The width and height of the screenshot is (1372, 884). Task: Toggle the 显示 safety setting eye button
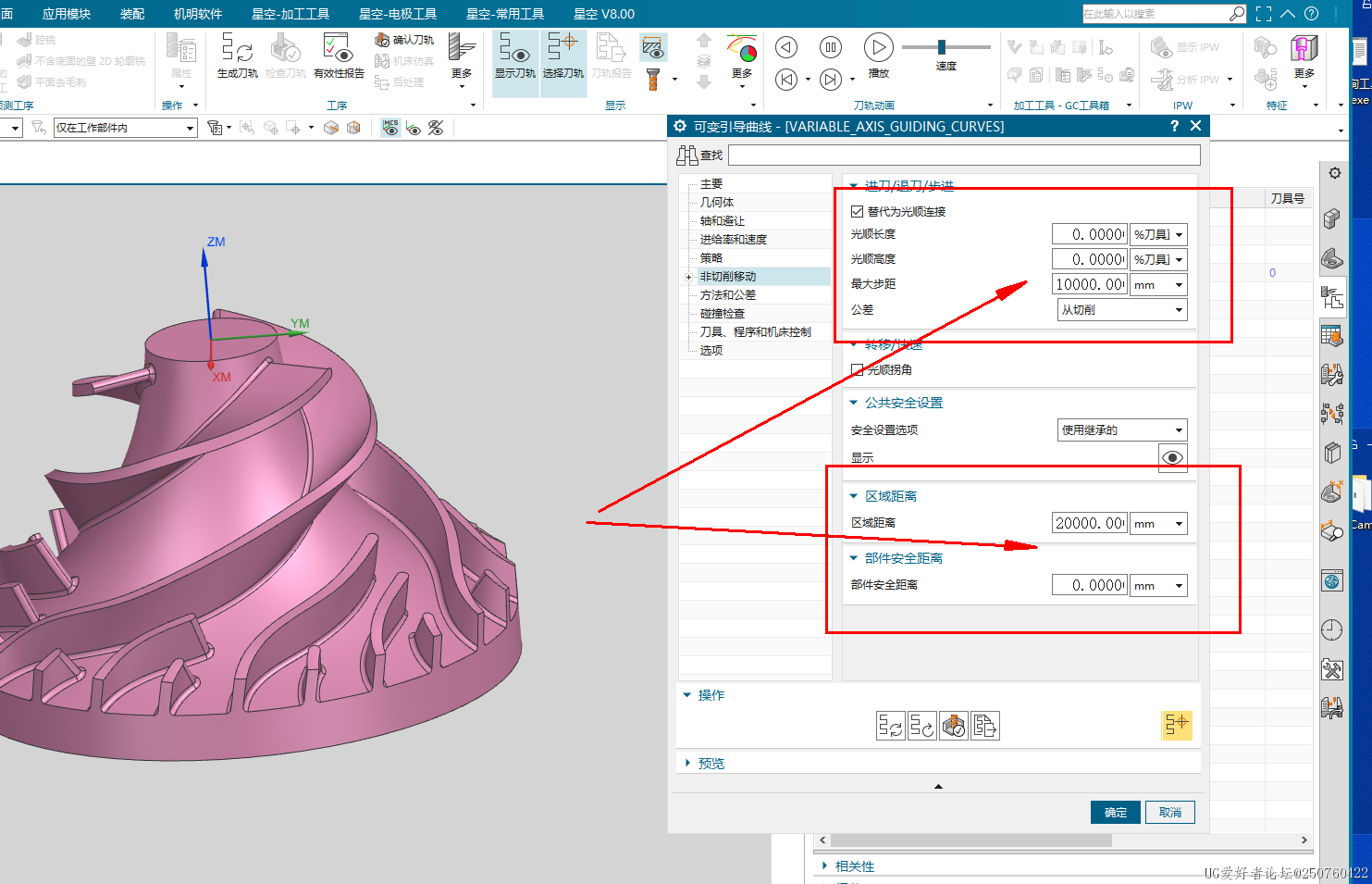1173,457
